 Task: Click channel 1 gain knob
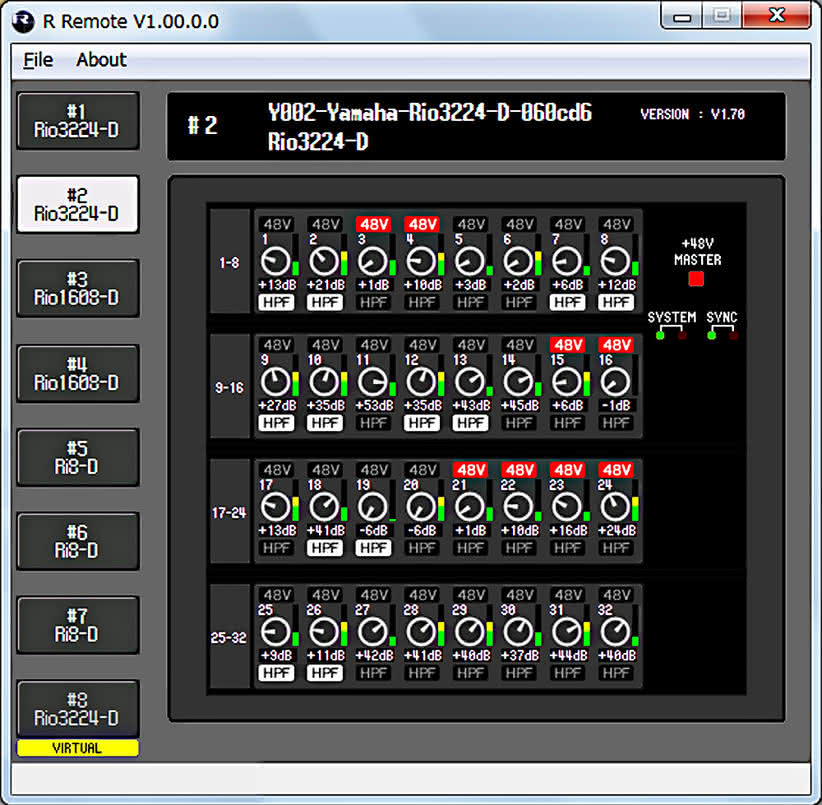pos(275,261)
